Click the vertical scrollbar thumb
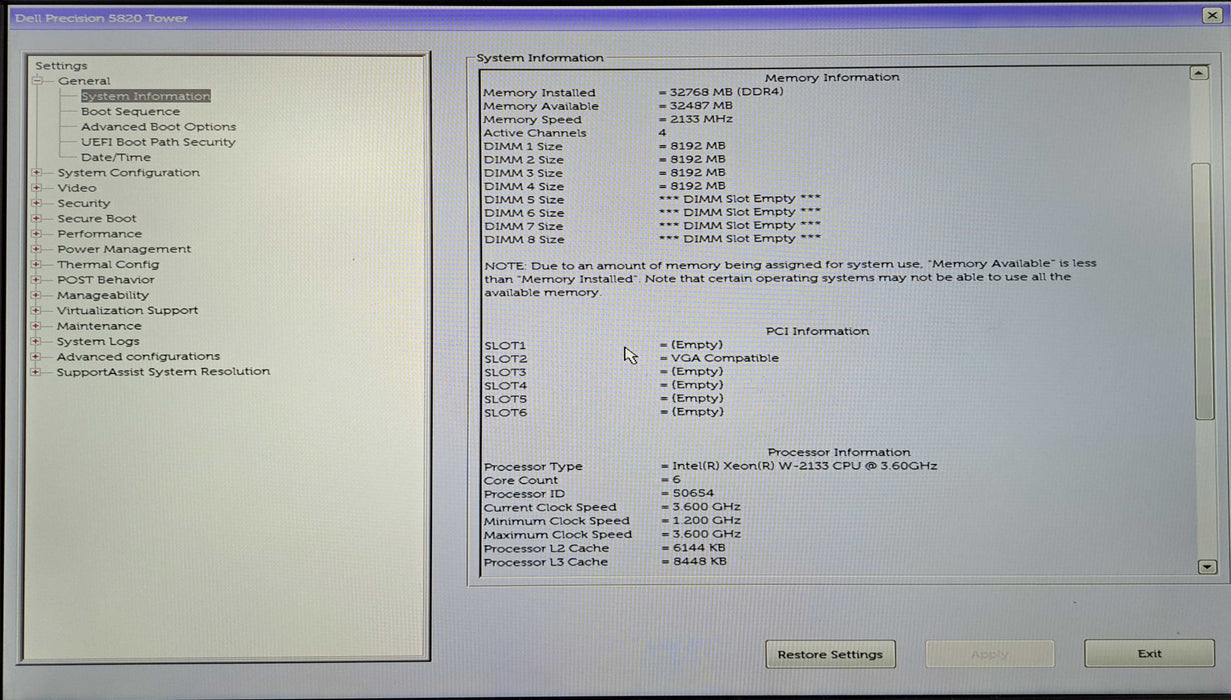 [x=1204, y=290]
